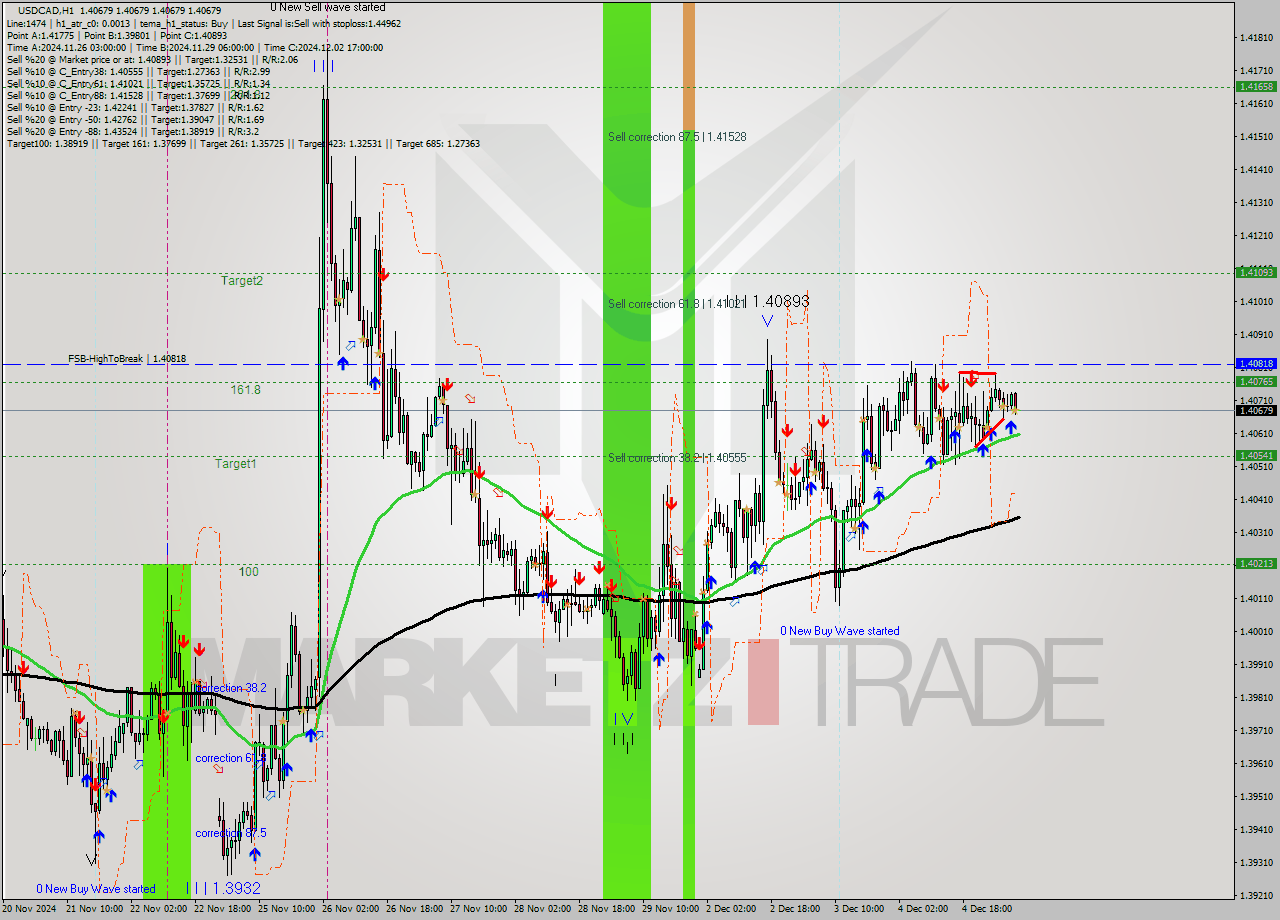Screen dimensions: 1280x920
Task: Click the '| | | 1.3932' low point label
Action: [x=224, y=888]
